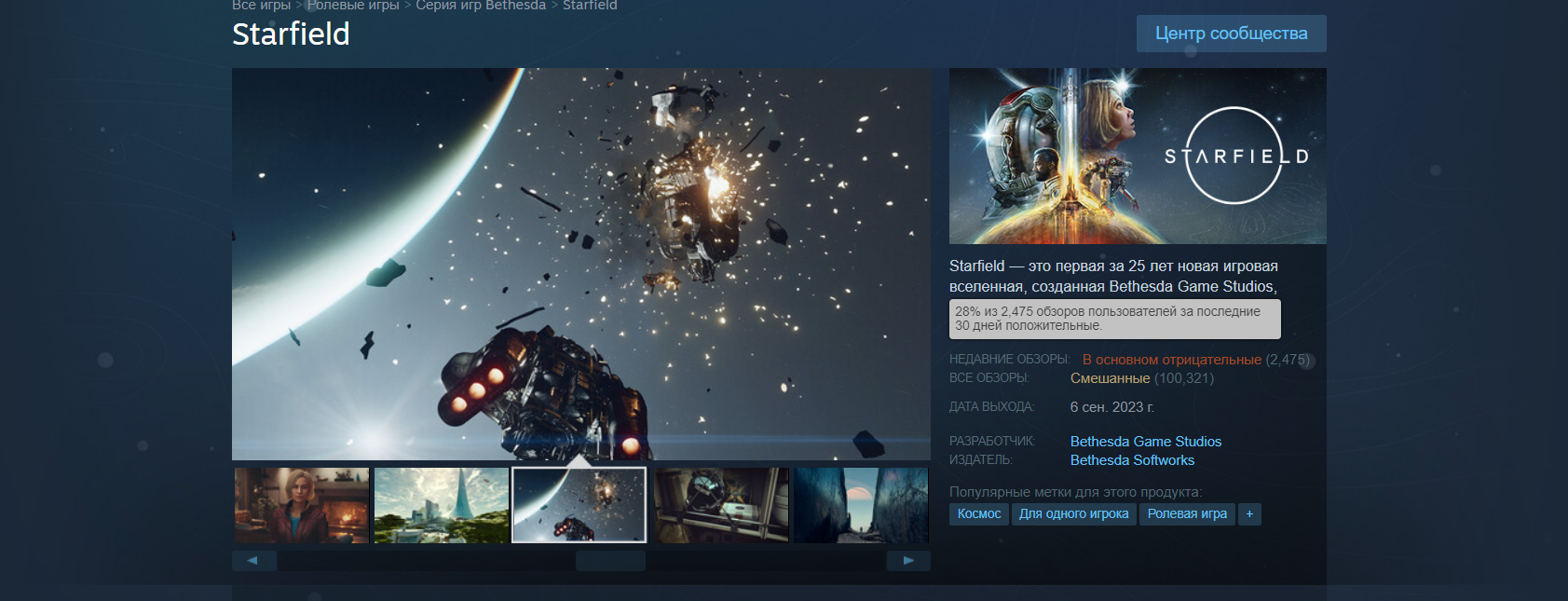The image size is (1568, 601).
Task: Select the city tower landscape thumbnail
Action: pyautogui.click(x=442, y=505)
